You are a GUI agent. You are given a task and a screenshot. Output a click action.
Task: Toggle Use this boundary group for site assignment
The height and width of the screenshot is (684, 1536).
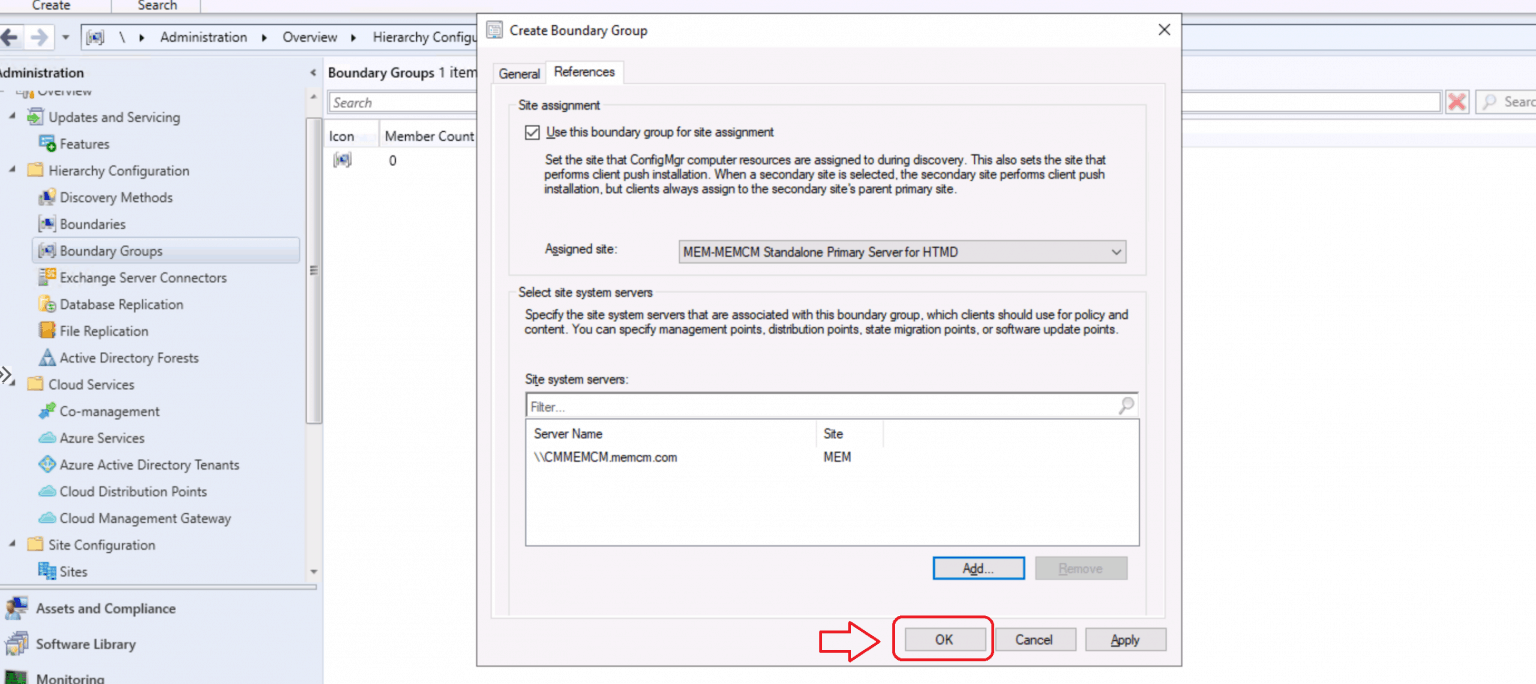(x=531, y=132)
